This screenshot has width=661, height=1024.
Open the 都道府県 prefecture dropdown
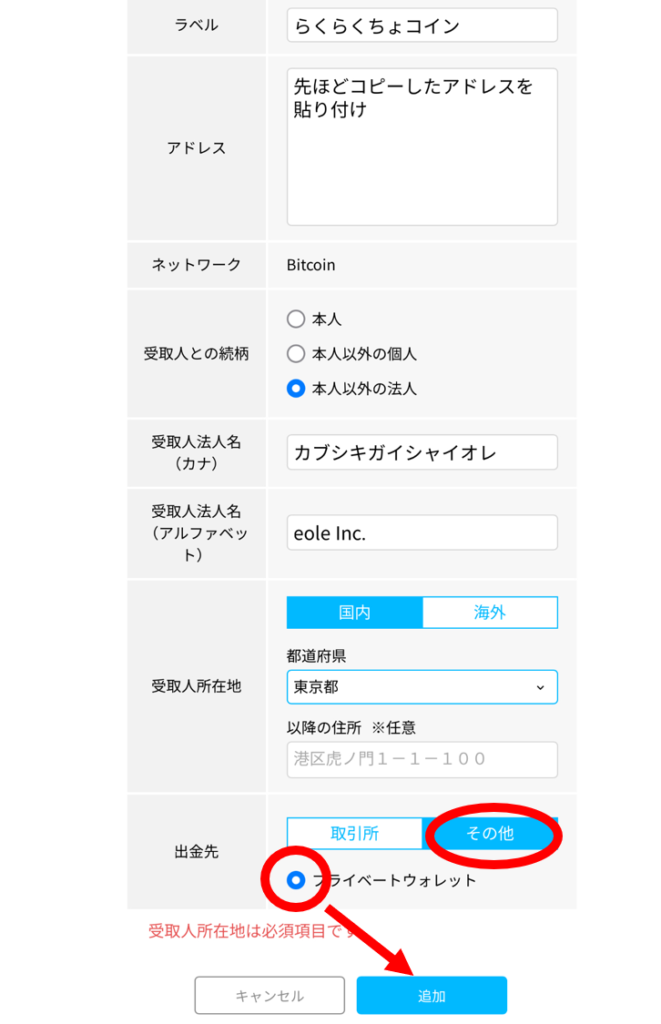(x=421, y=687)
